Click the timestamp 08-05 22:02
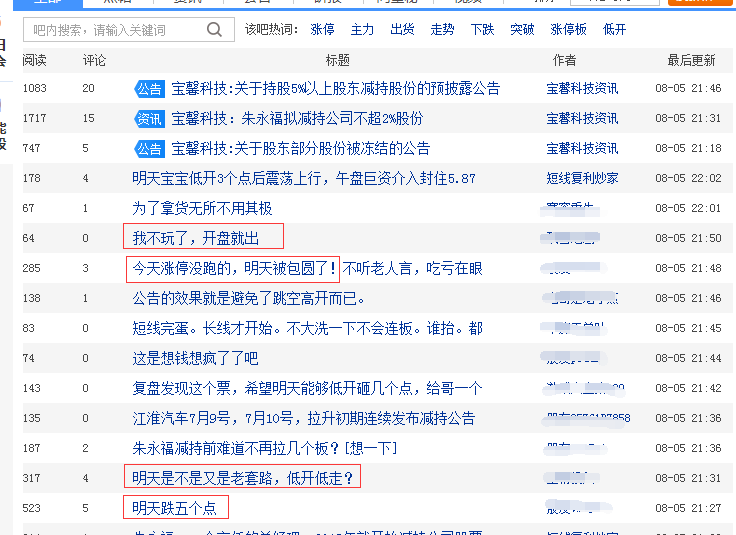The width and height of the screenshot is (736, 535). [x=688, y=178]
